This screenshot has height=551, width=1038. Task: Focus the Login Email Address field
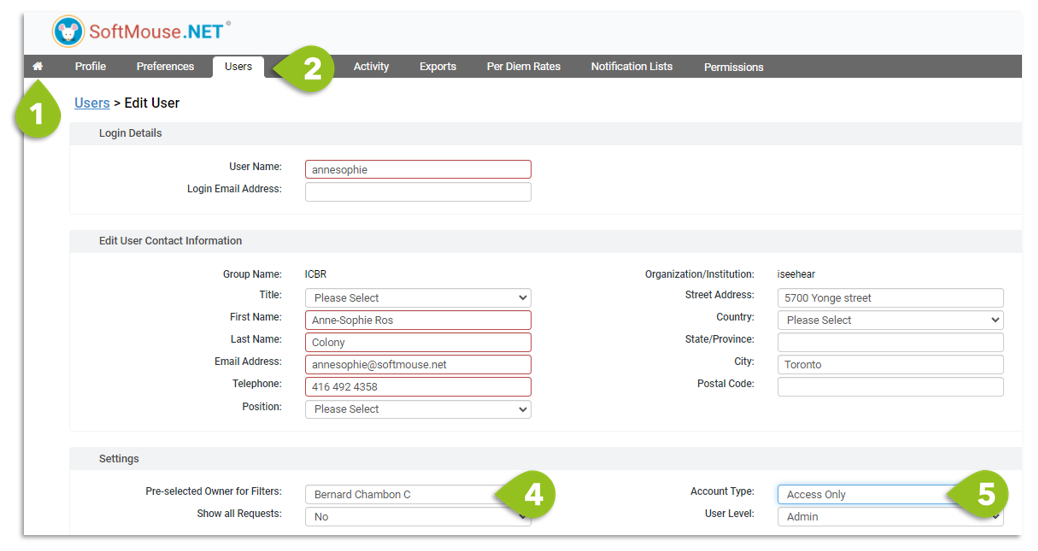(x=418, y=191)
